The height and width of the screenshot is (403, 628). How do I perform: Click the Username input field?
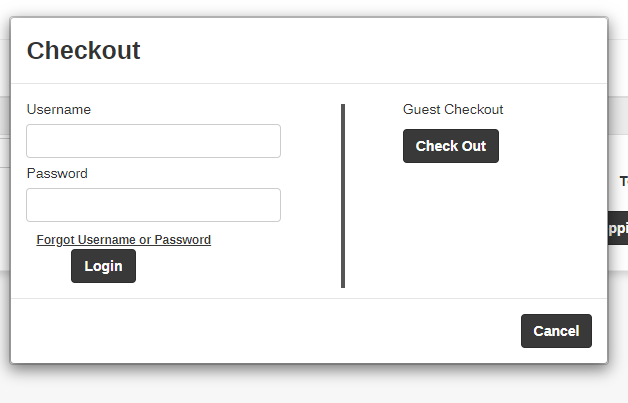click(153, 141)
